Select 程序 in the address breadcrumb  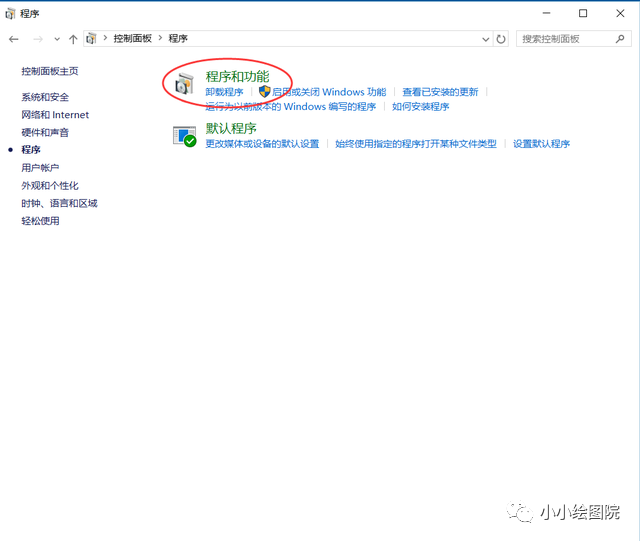pos(178,38)
